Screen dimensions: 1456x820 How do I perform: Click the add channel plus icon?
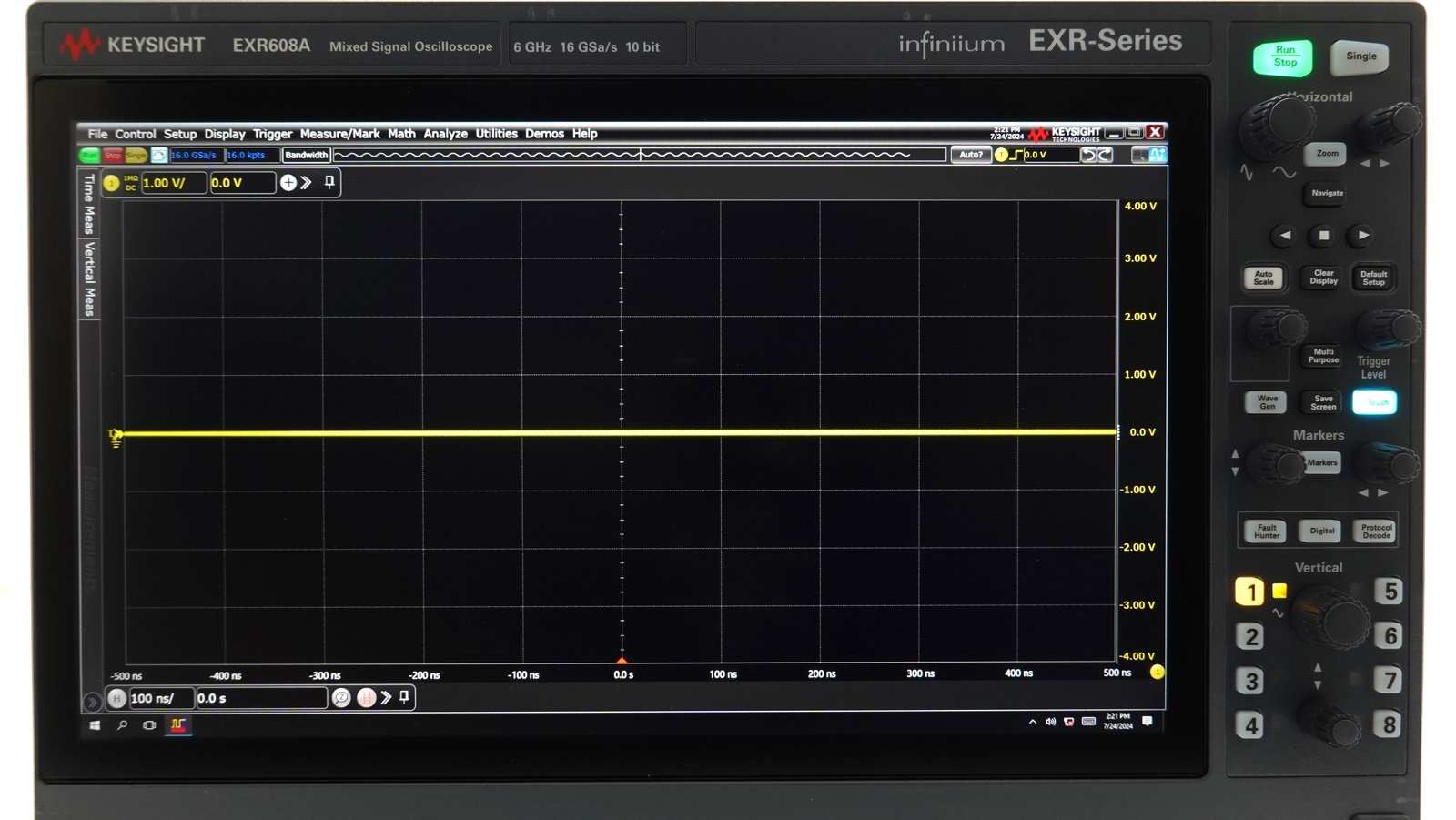tap(288, 183)
